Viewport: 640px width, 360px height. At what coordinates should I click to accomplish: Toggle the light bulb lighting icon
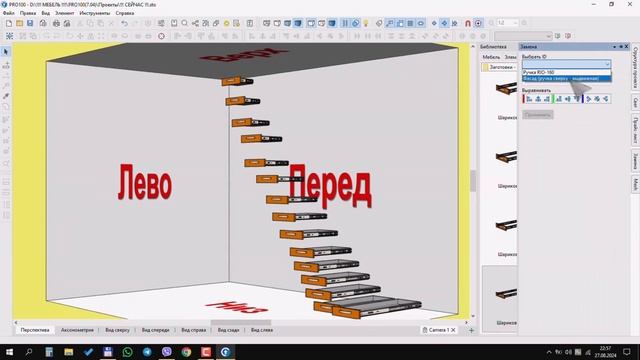point(366,23)
